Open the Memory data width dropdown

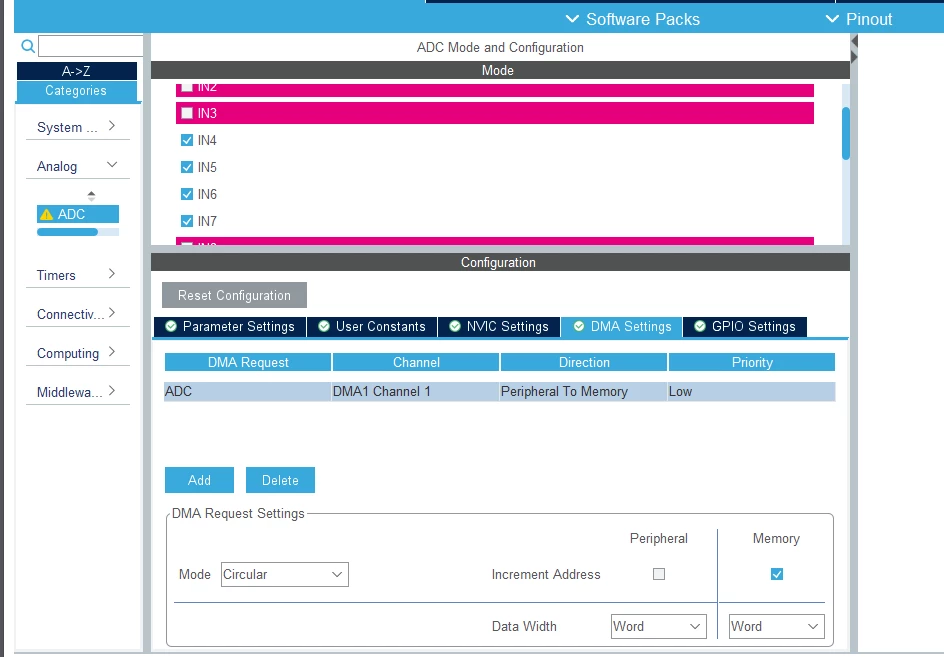click(x=776, y=626)
